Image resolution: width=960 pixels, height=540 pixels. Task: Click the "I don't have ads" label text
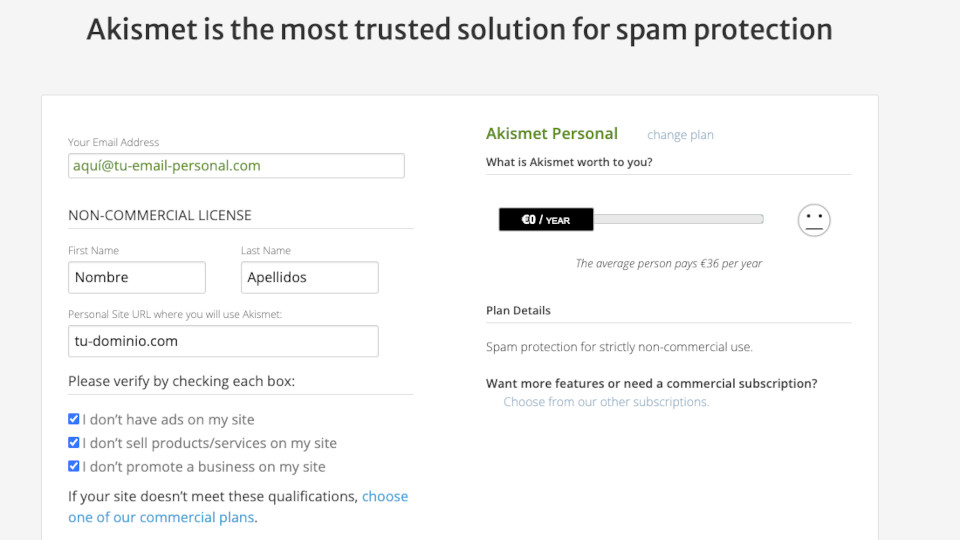(168, 419)
